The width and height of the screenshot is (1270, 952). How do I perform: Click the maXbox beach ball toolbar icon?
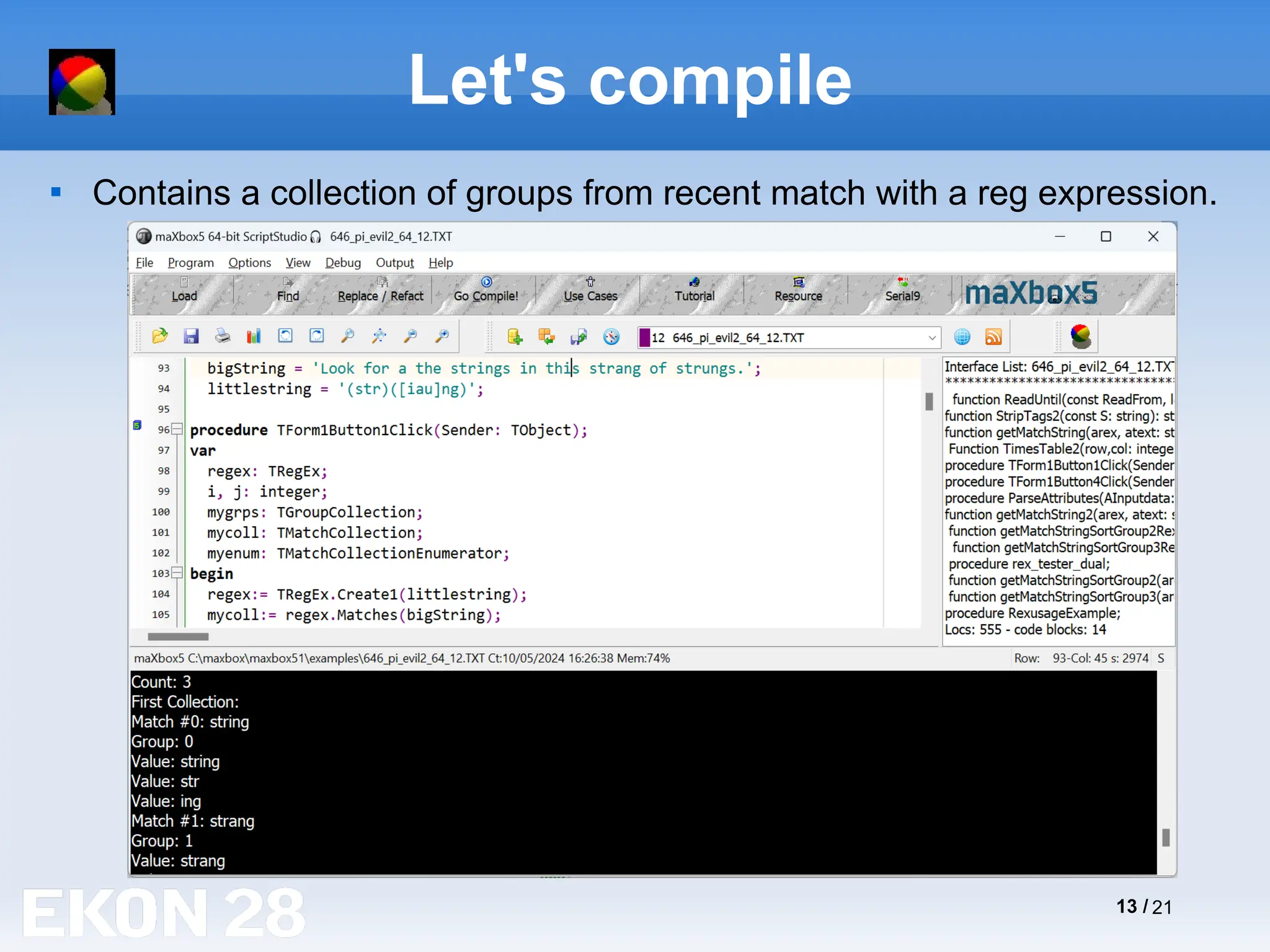[x=1081, y=336]
